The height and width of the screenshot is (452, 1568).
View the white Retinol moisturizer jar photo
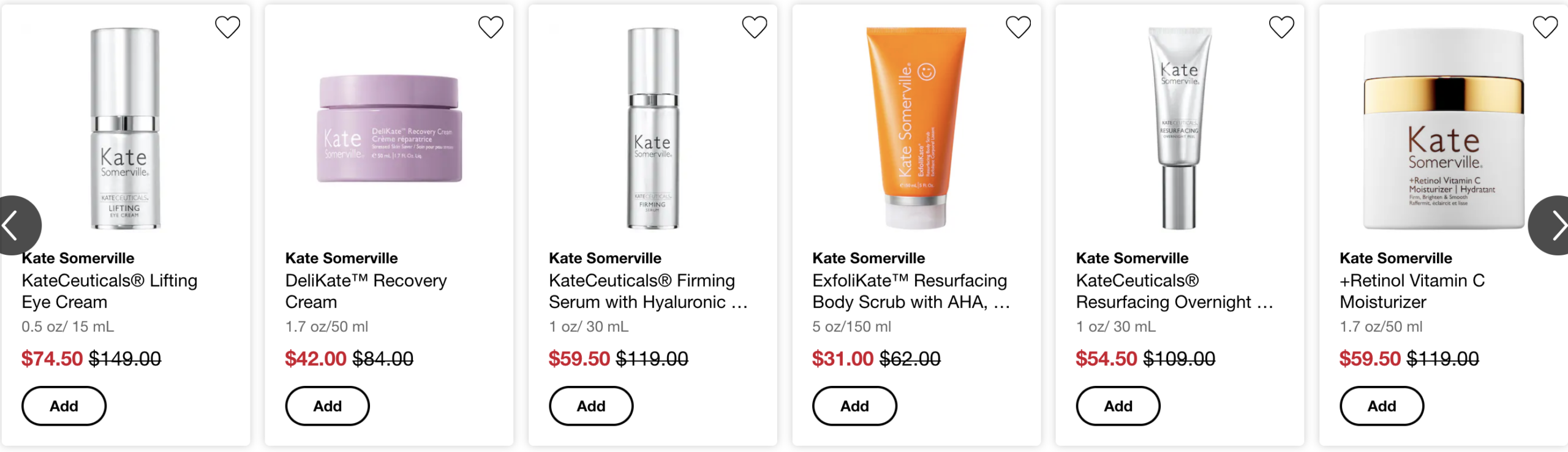click(x=1443, y=129)
